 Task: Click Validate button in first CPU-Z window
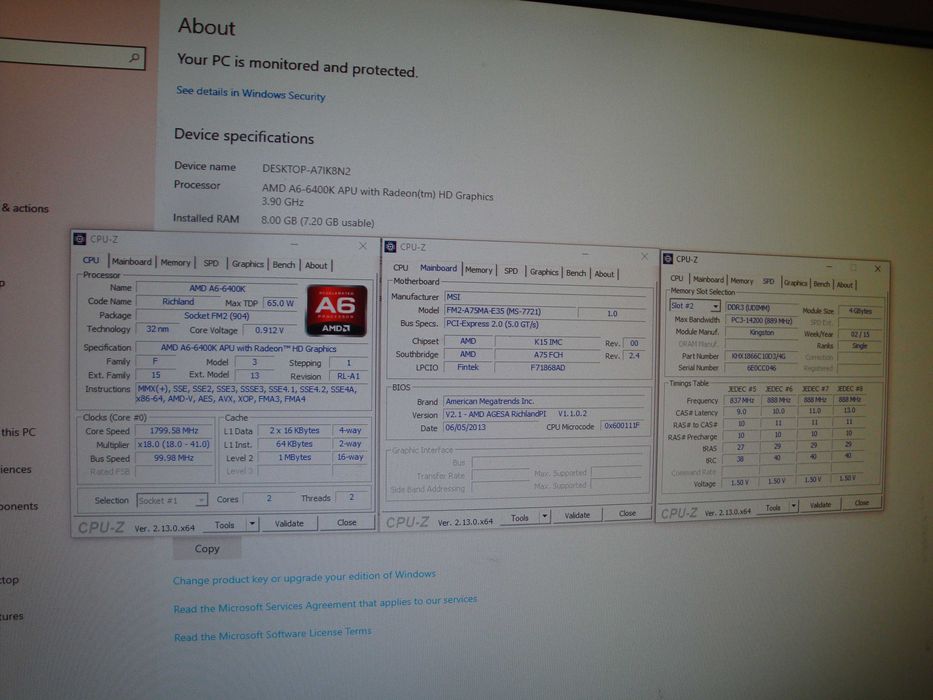289,523
